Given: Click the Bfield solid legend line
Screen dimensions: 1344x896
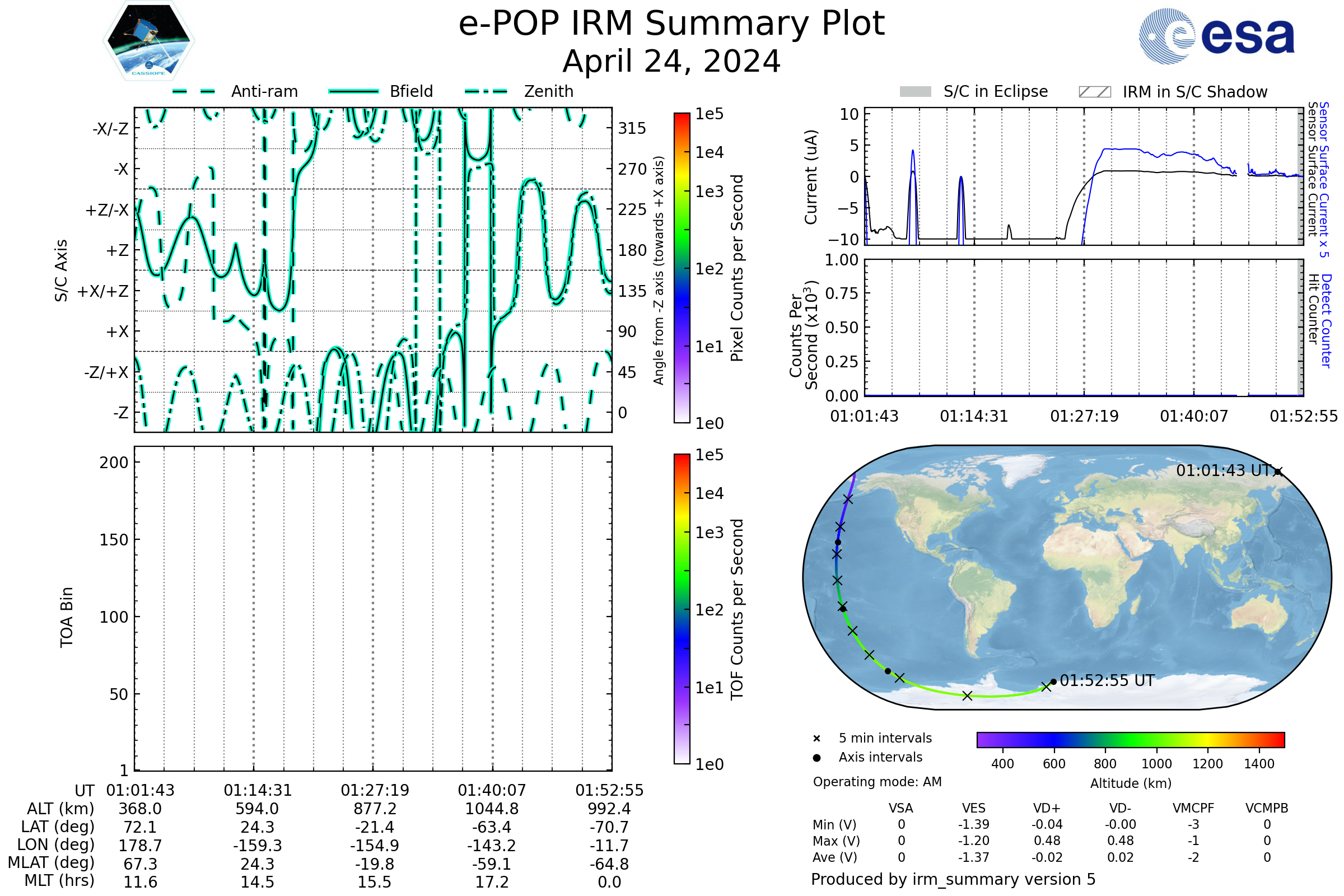Looking at the screenshot, I should click(353, 91).
